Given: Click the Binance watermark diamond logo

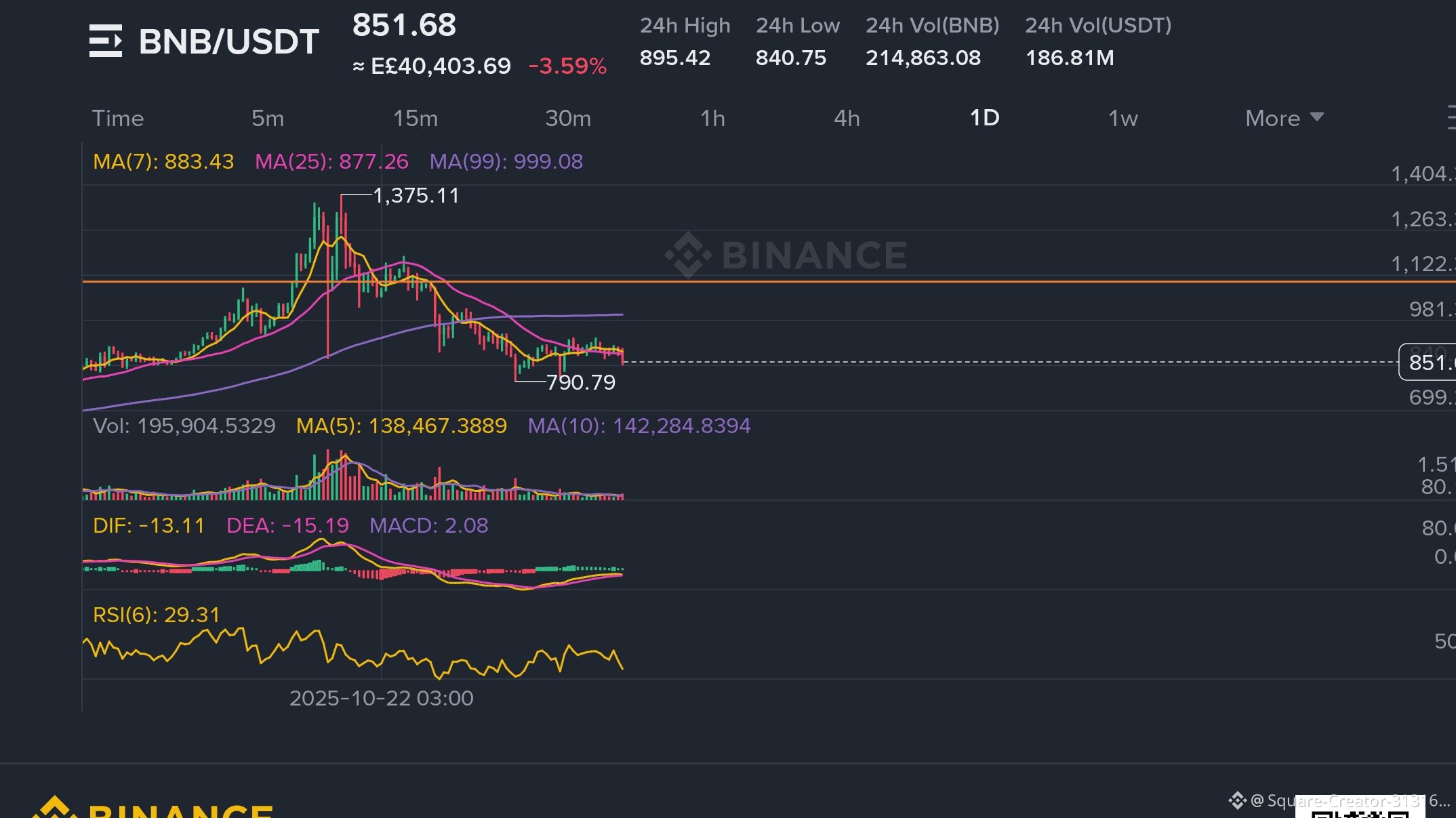Looking at the screenshot, I should pyautogui.click(x=688, y=255).
